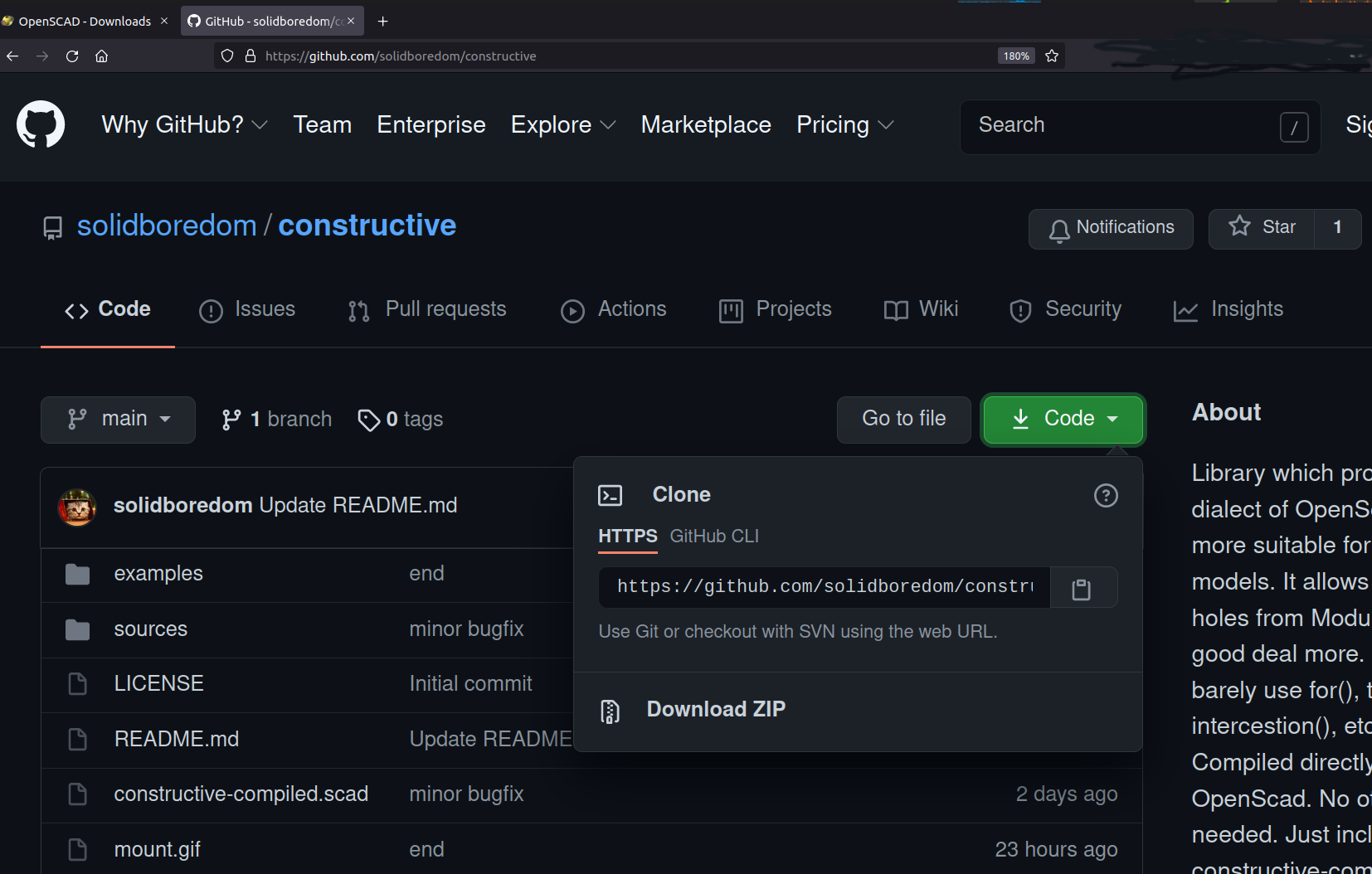This screenshot has width=1372, height=874.
Task: Click the solidboredom avatar thumbnail
Action: coord(77,507)
